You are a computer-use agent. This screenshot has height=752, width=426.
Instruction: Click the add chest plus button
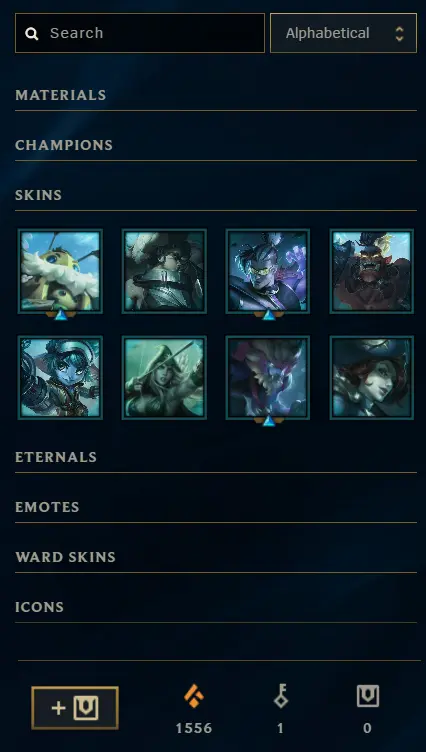[75, 708]
